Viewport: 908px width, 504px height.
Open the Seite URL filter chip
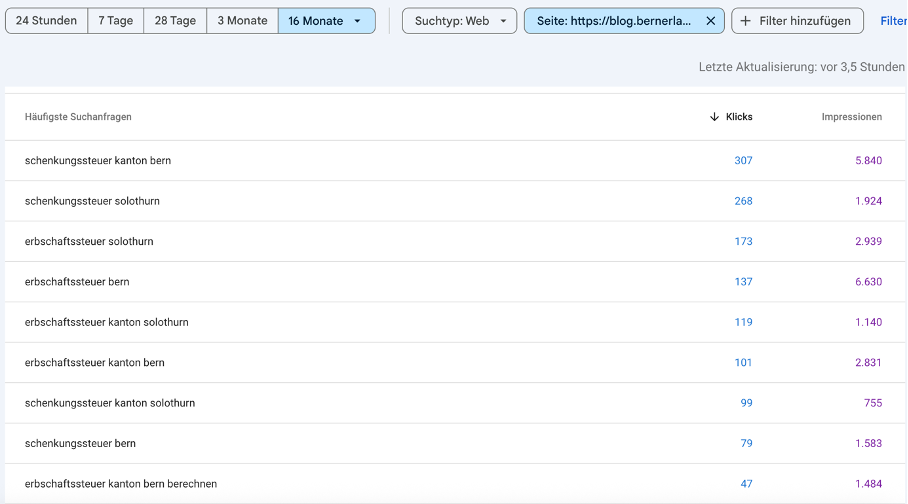(x=613, y=21)
